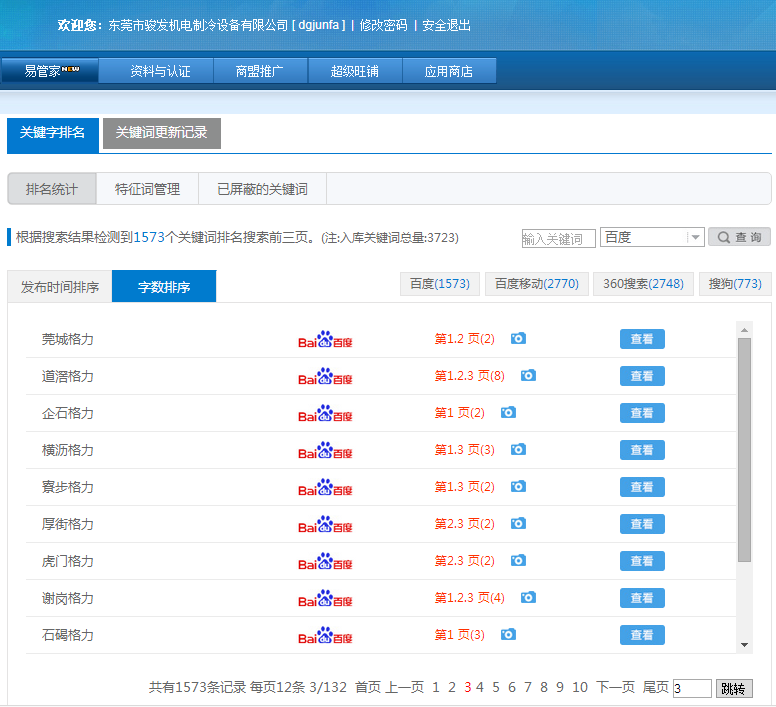Click the Baidu logo in 虎门格力 row

pos(325,561)
